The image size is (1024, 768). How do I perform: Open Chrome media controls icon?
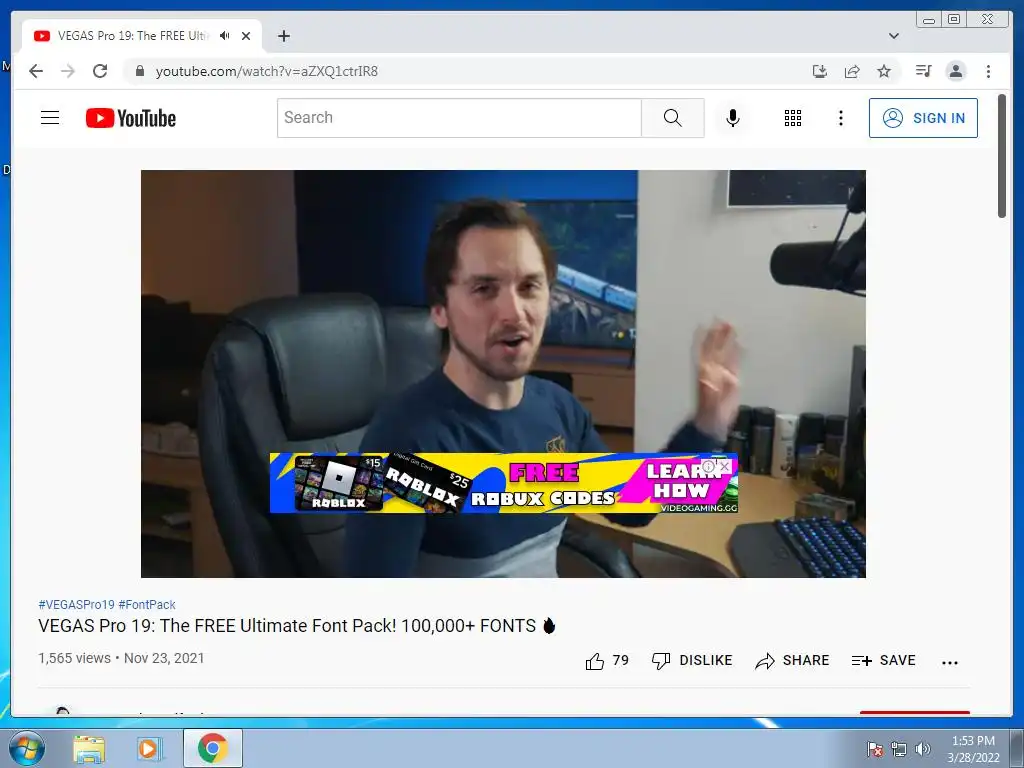(x=923, y=71)
